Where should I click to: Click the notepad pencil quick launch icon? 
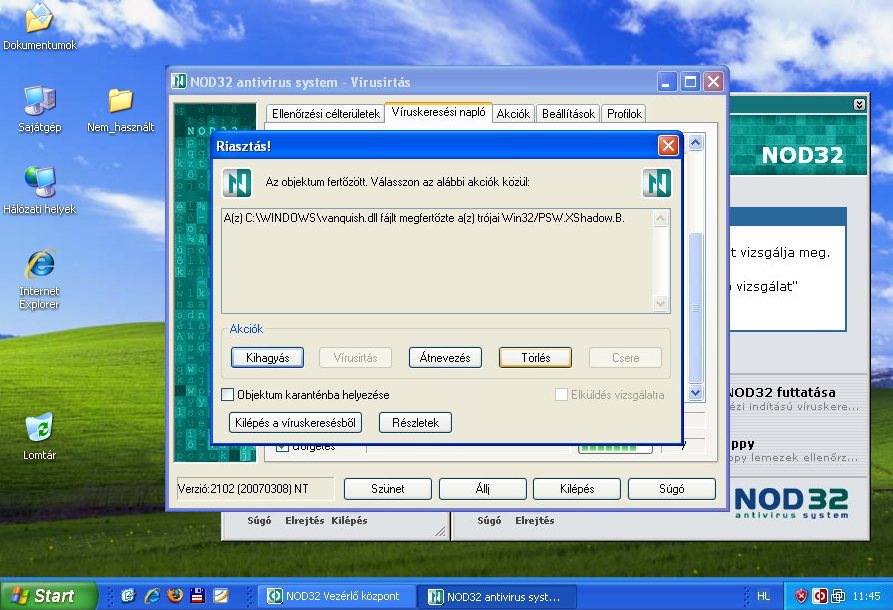point(221,596)
